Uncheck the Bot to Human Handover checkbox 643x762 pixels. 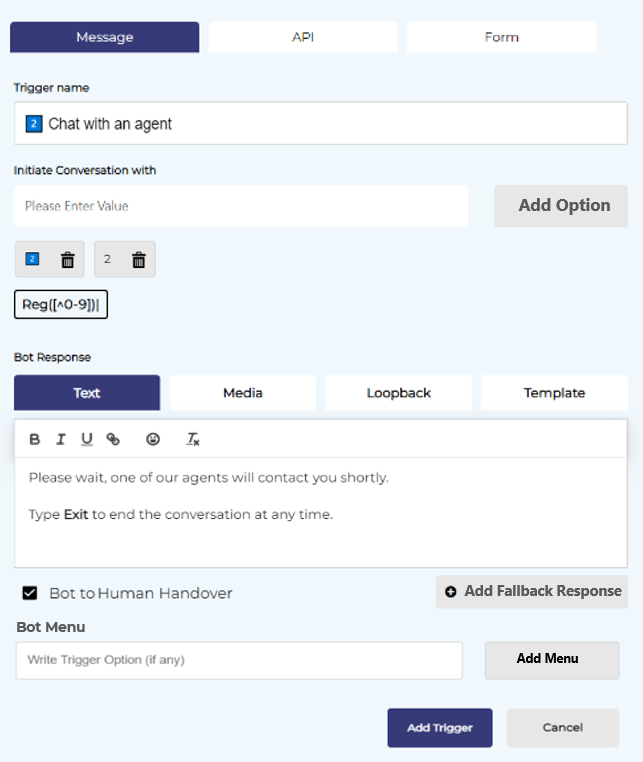(31, 593)
